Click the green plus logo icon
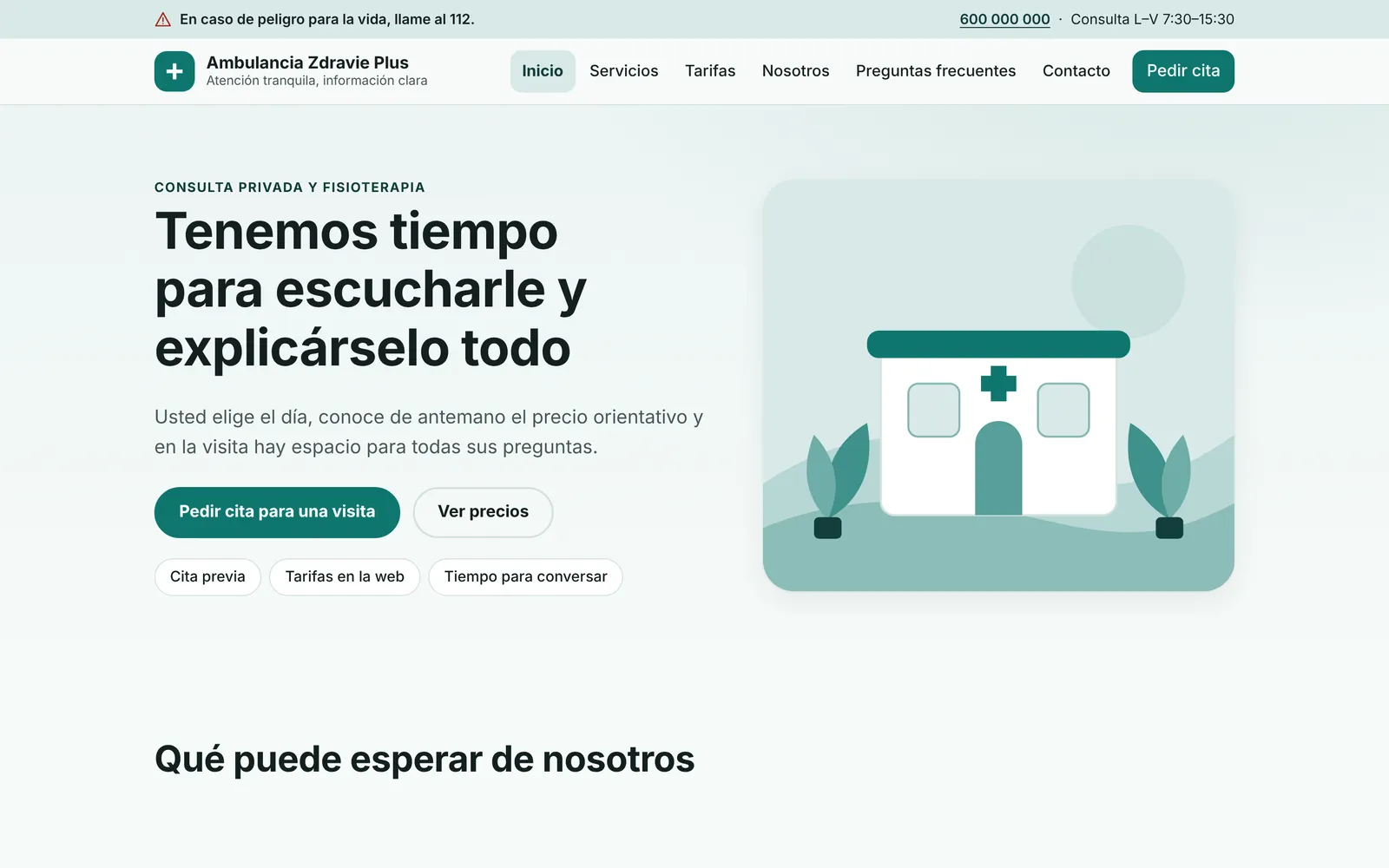This screenshot has width=1389, height=868. click(x=174, y=71)
